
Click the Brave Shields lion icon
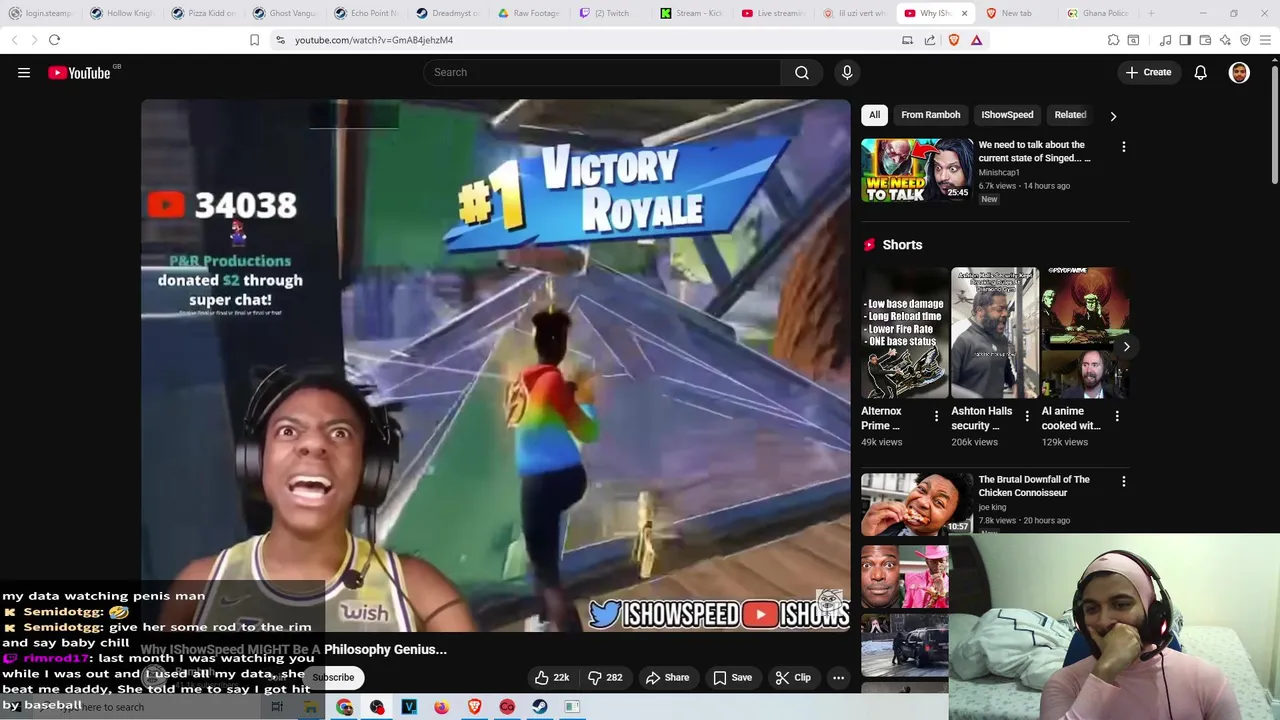[x=953, y=40]
